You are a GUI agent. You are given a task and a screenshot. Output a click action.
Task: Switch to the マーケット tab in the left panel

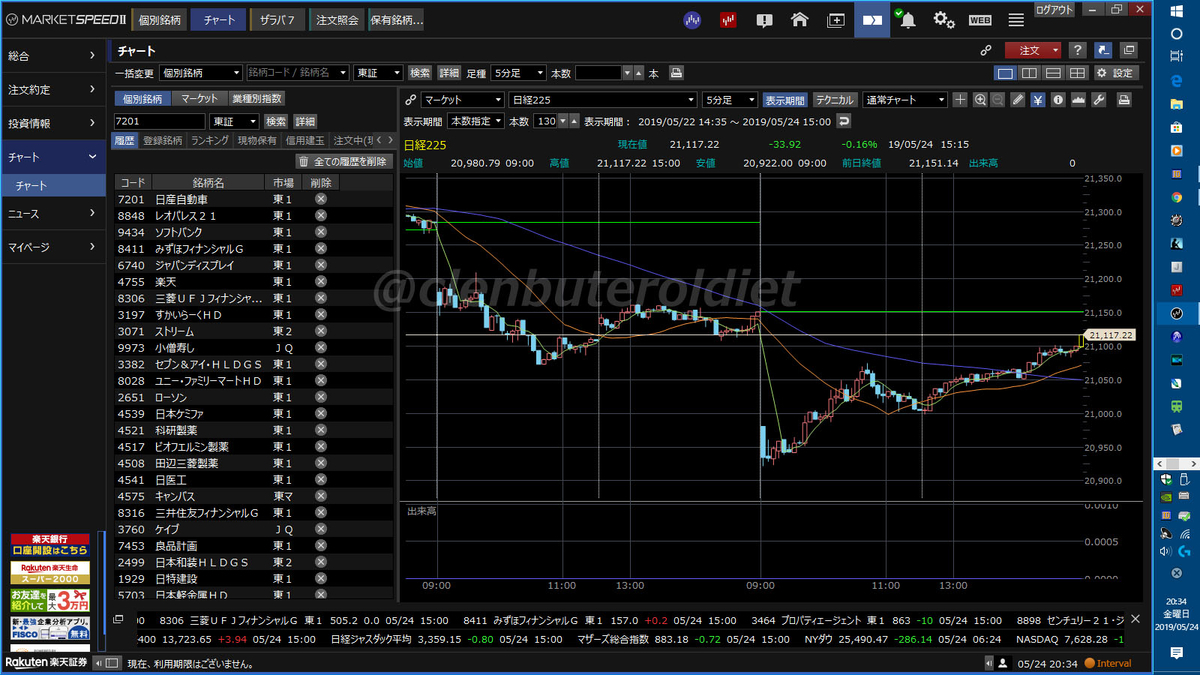199,99
